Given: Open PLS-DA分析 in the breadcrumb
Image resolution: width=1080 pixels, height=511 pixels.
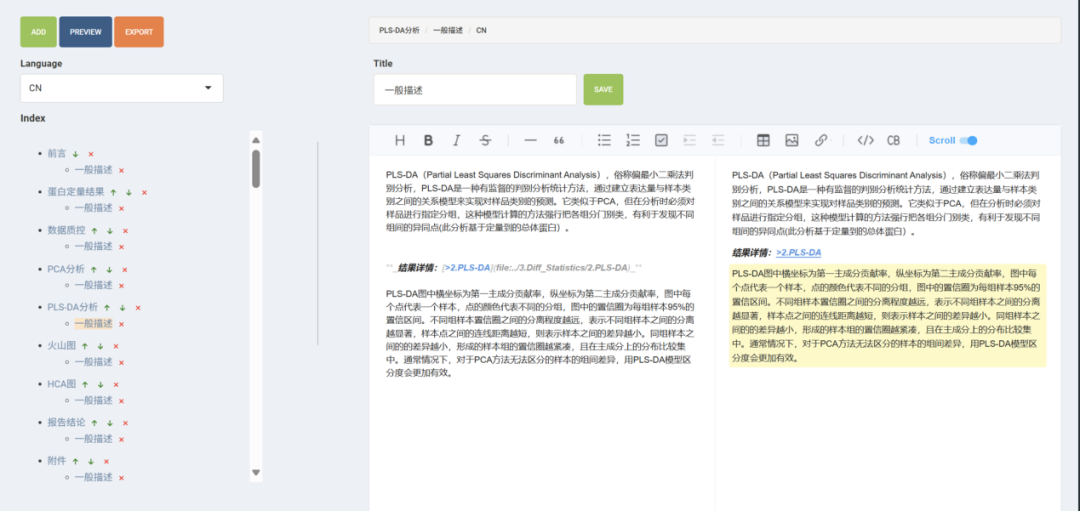Looking at the screenshot, I should (399, 31).
